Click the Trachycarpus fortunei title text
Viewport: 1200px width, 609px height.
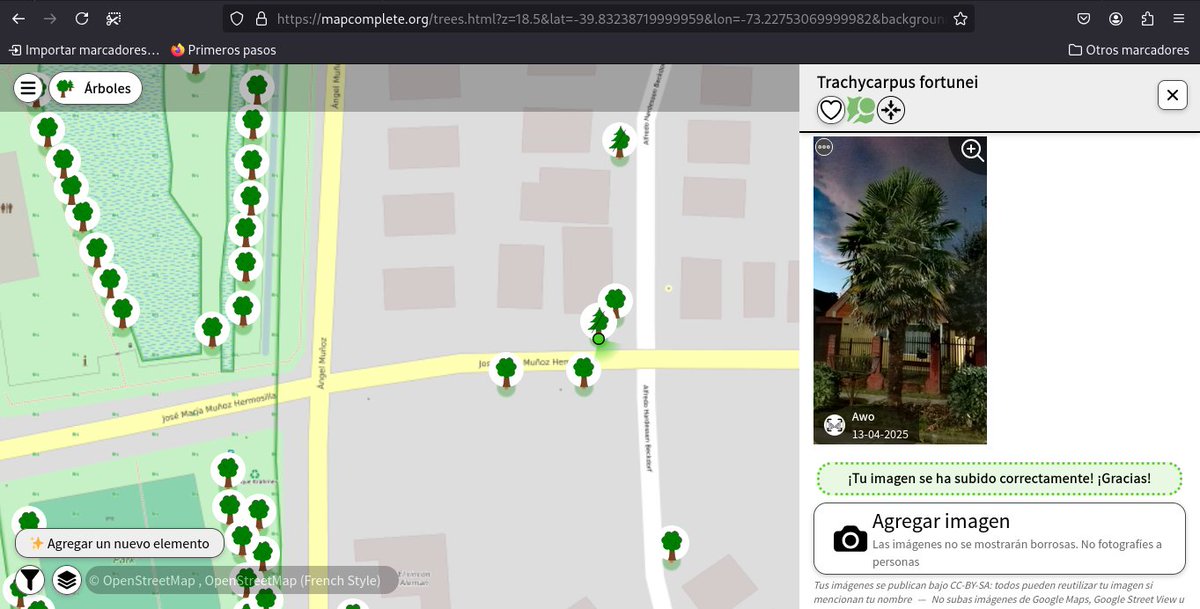897,82
